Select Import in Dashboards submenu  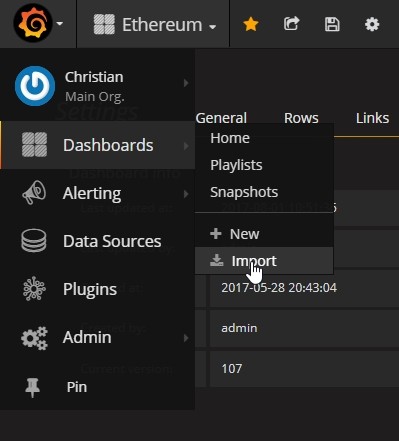[x=264, y=261]
